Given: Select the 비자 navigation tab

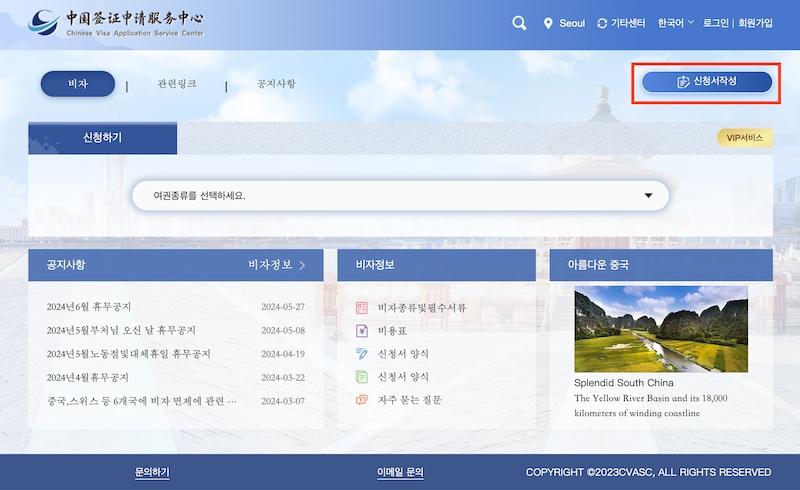Looking at the screenshot, I should (78, 84).
